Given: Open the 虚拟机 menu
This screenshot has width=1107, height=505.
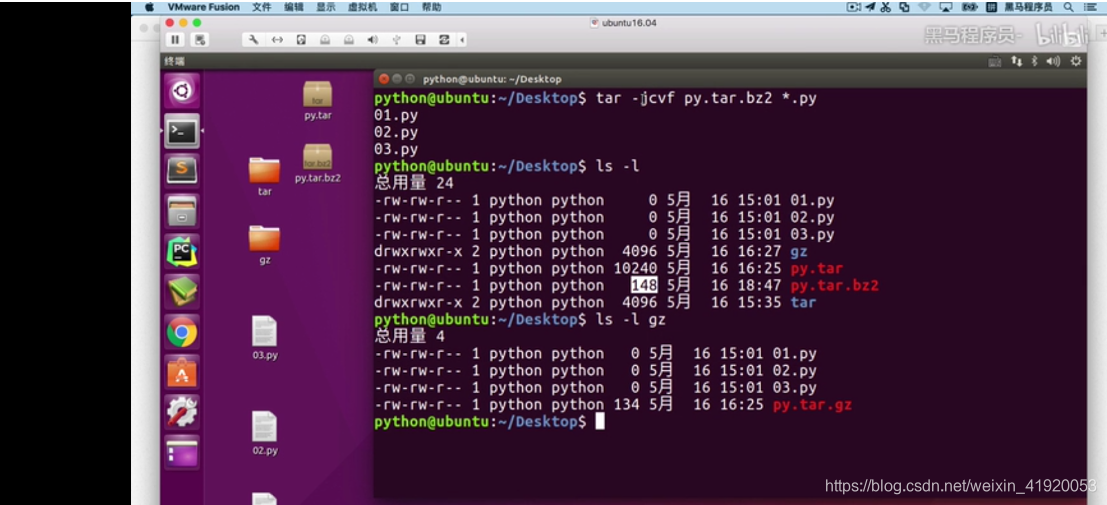Looking at the screenshot, I should coord(363,6).
